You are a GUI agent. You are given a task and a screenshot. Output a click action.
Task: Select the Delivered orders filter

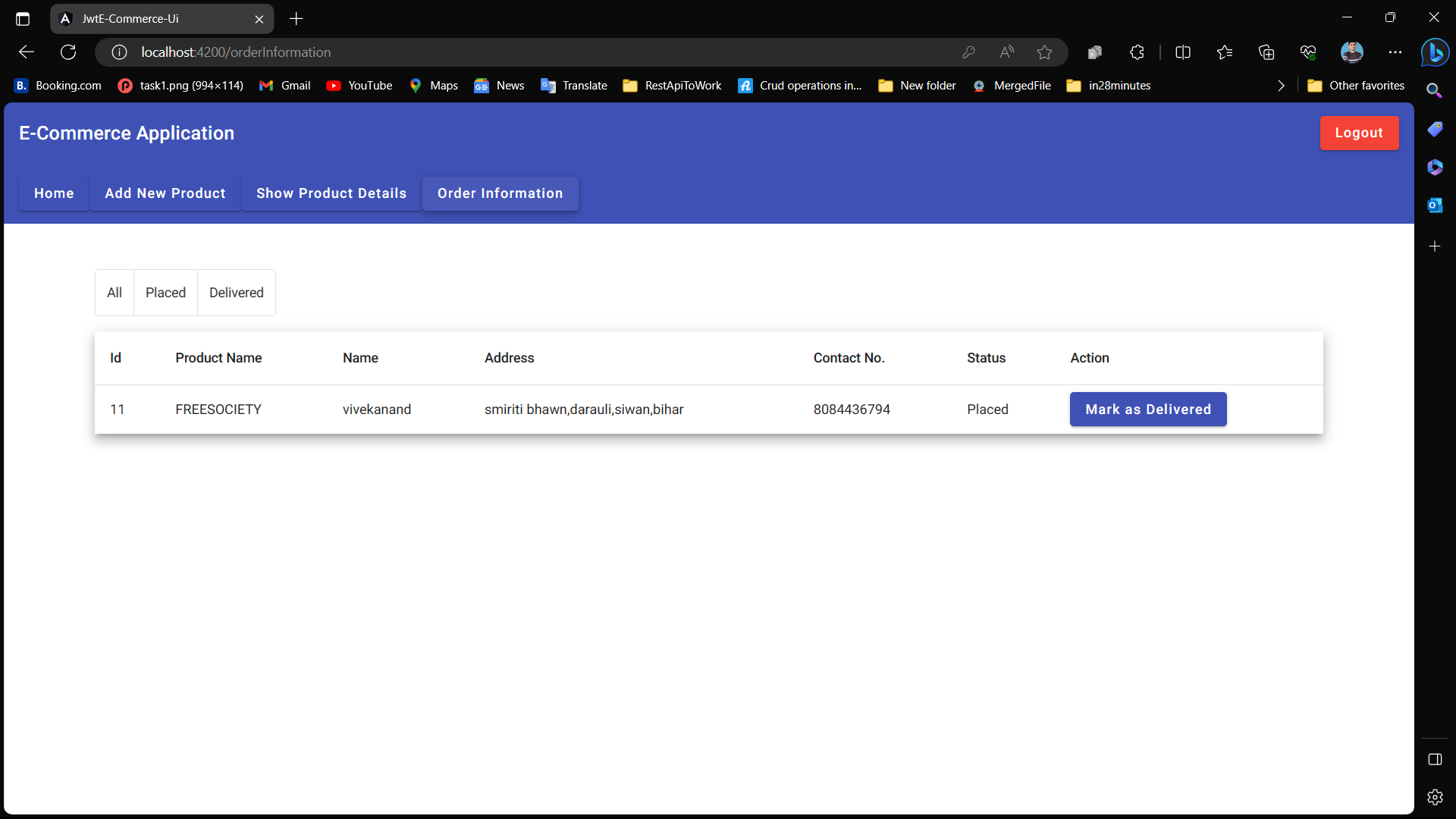coord(236,292)
